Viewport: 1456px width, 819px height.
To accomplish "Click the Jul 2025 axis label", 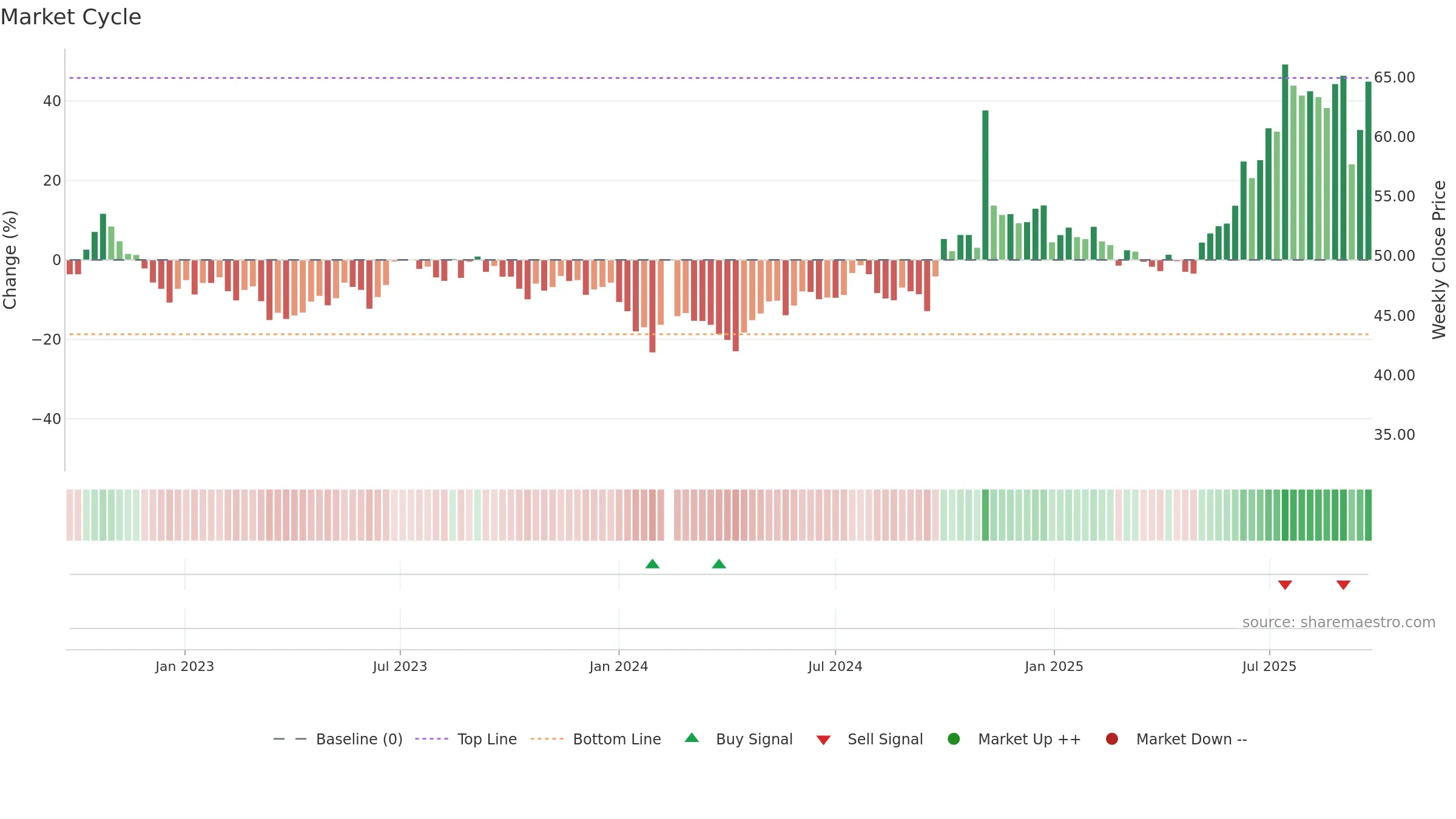I will tap(1269, 666).
